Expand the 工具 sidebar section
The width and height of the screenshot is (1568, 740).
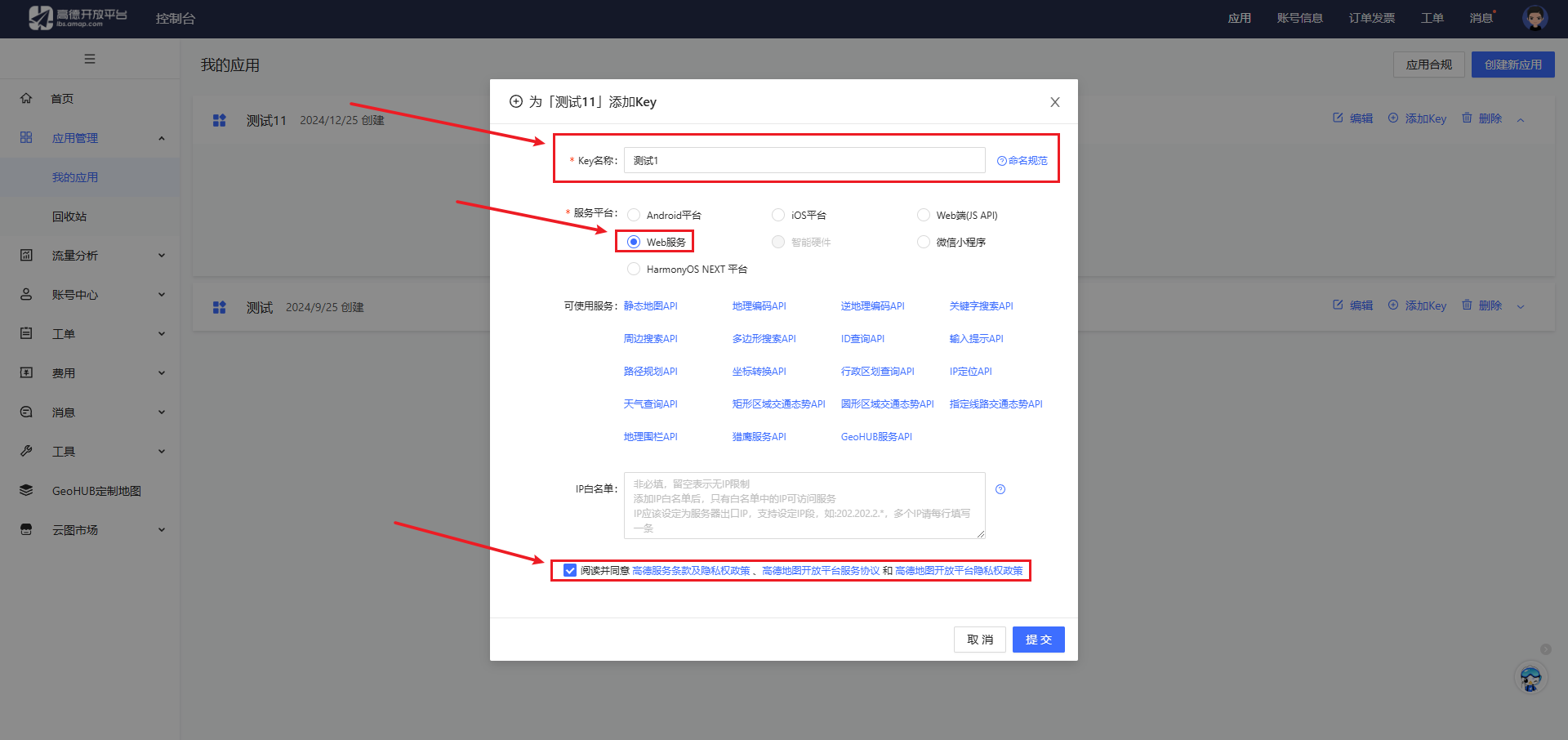[x=162, y=452]
